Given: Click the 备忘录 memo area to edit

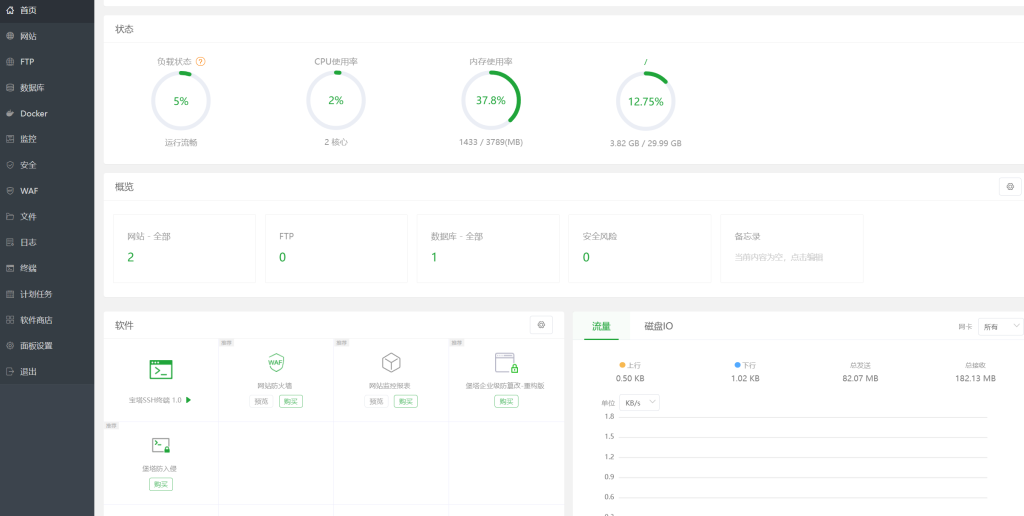Looking at the screenshot, I should point(792,248).
